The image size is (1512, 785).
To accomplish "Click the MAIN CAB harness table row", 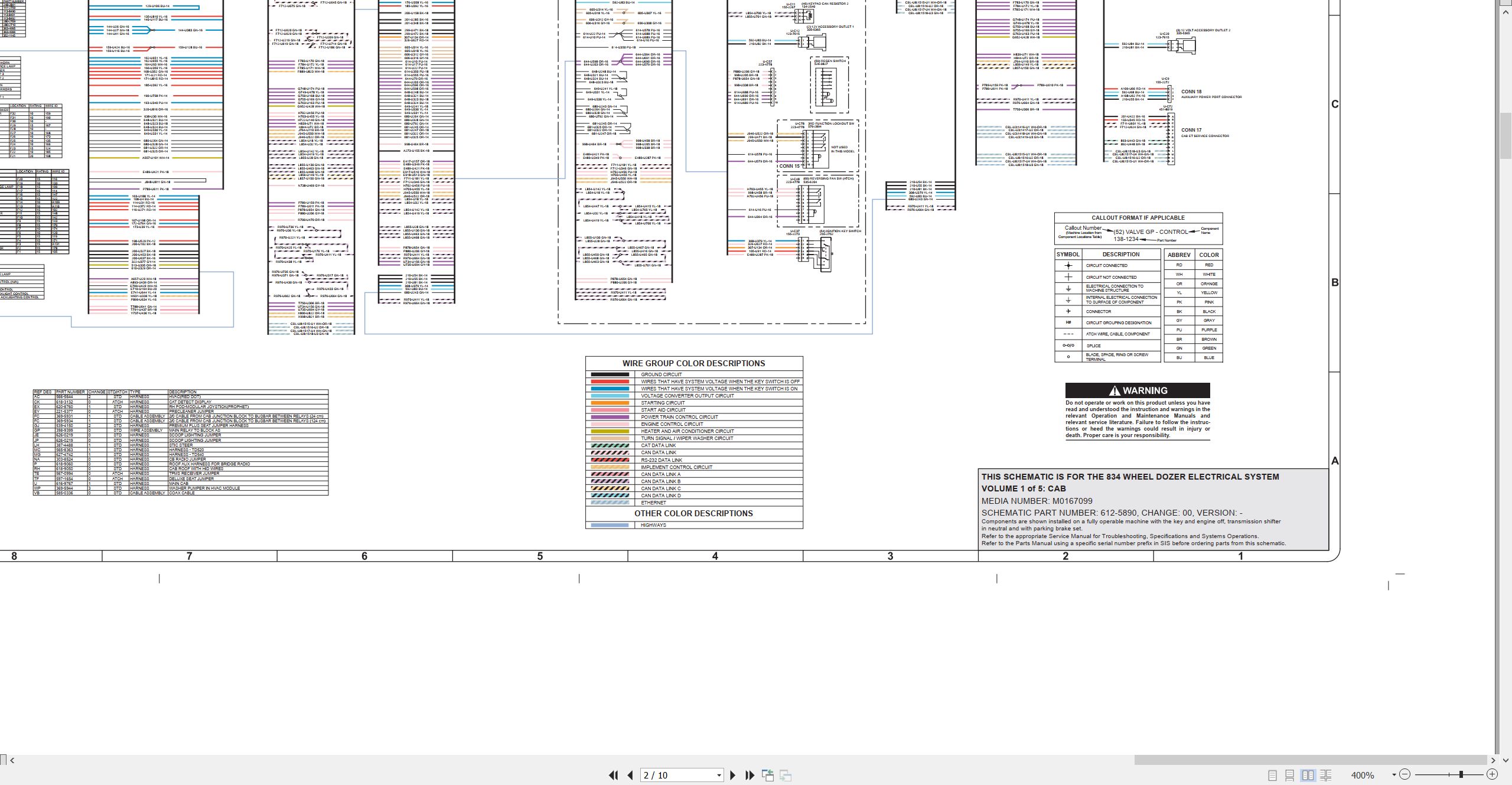I will [x=181, y=483].
